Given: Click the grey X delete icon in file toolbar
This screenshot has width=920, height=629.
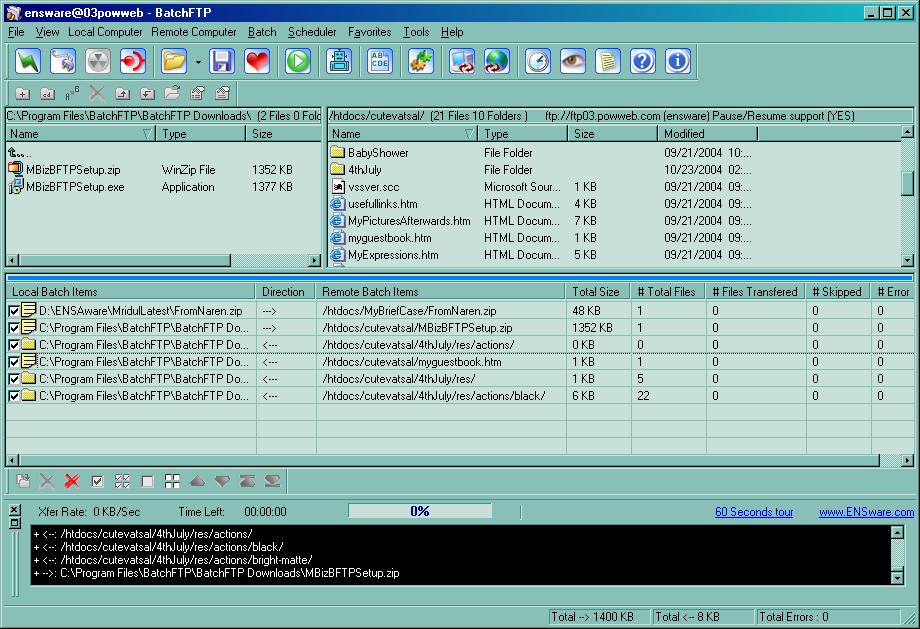Looking at the screenshot, I should [97, 93].
